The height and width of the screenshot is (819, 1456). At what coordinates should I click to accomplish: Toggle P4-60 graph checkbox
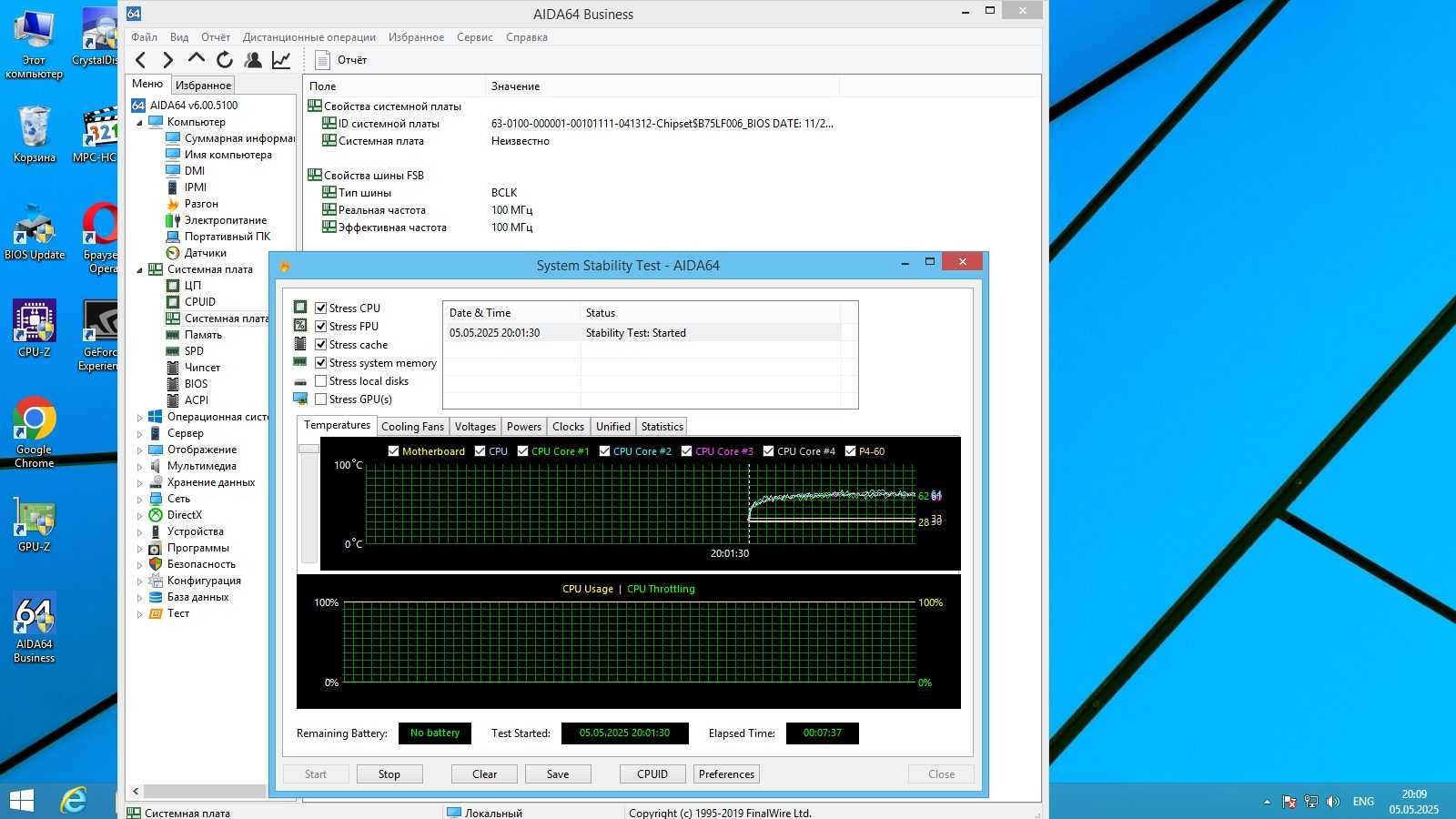pos(850,450)
